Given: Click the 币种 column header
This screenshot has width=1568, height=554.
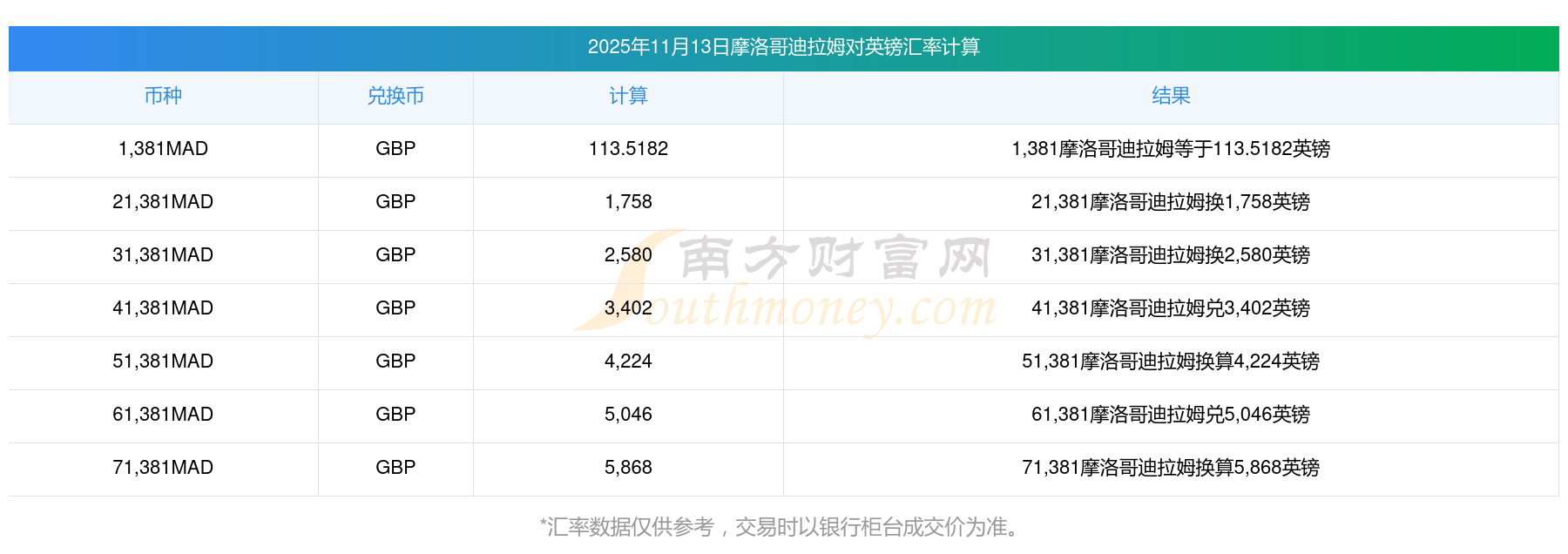Looking at the screenshot, I should (x=163, y=96).
